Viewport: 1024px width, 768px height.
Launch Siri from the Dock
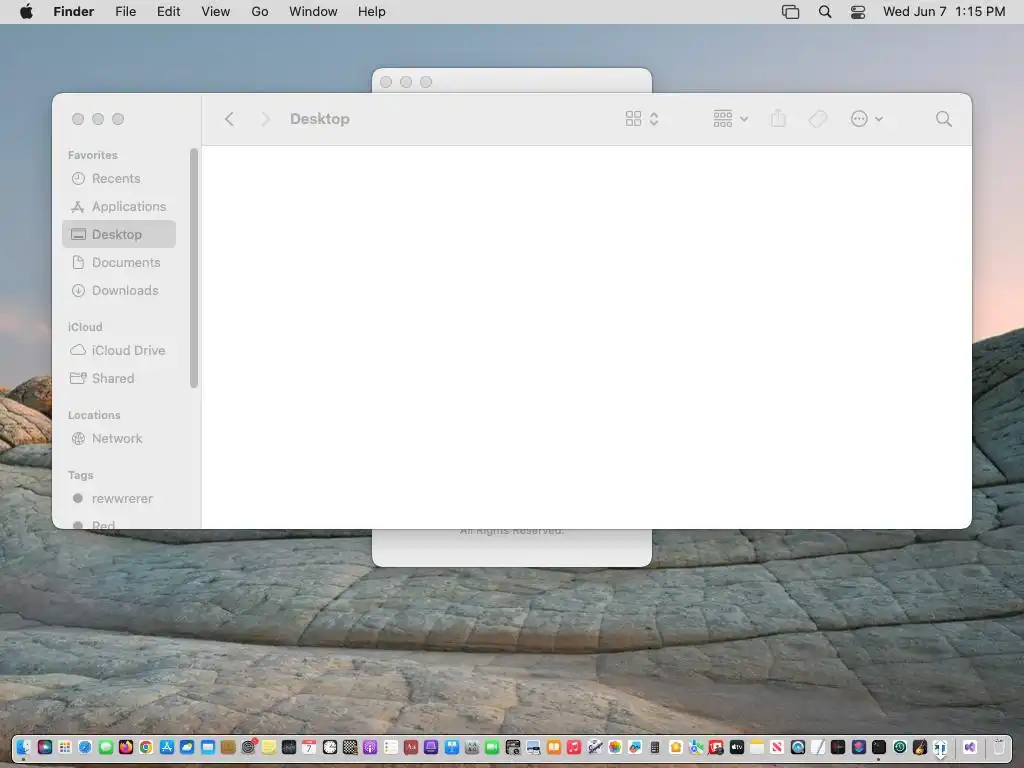tap(44, 747)
